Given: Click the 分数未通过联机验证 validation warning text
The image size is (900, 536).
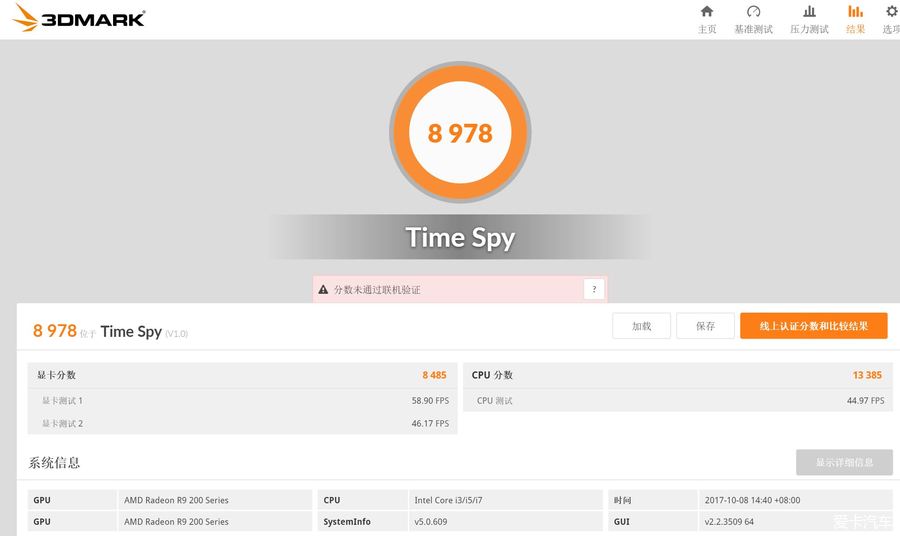Looking at the screenshot, I should tap(377, 290).
